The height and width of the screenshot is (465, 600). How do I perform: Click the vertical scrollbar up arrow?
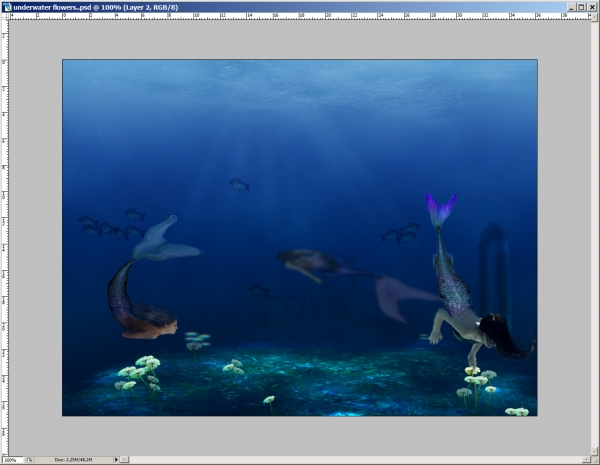click(595, 16)
